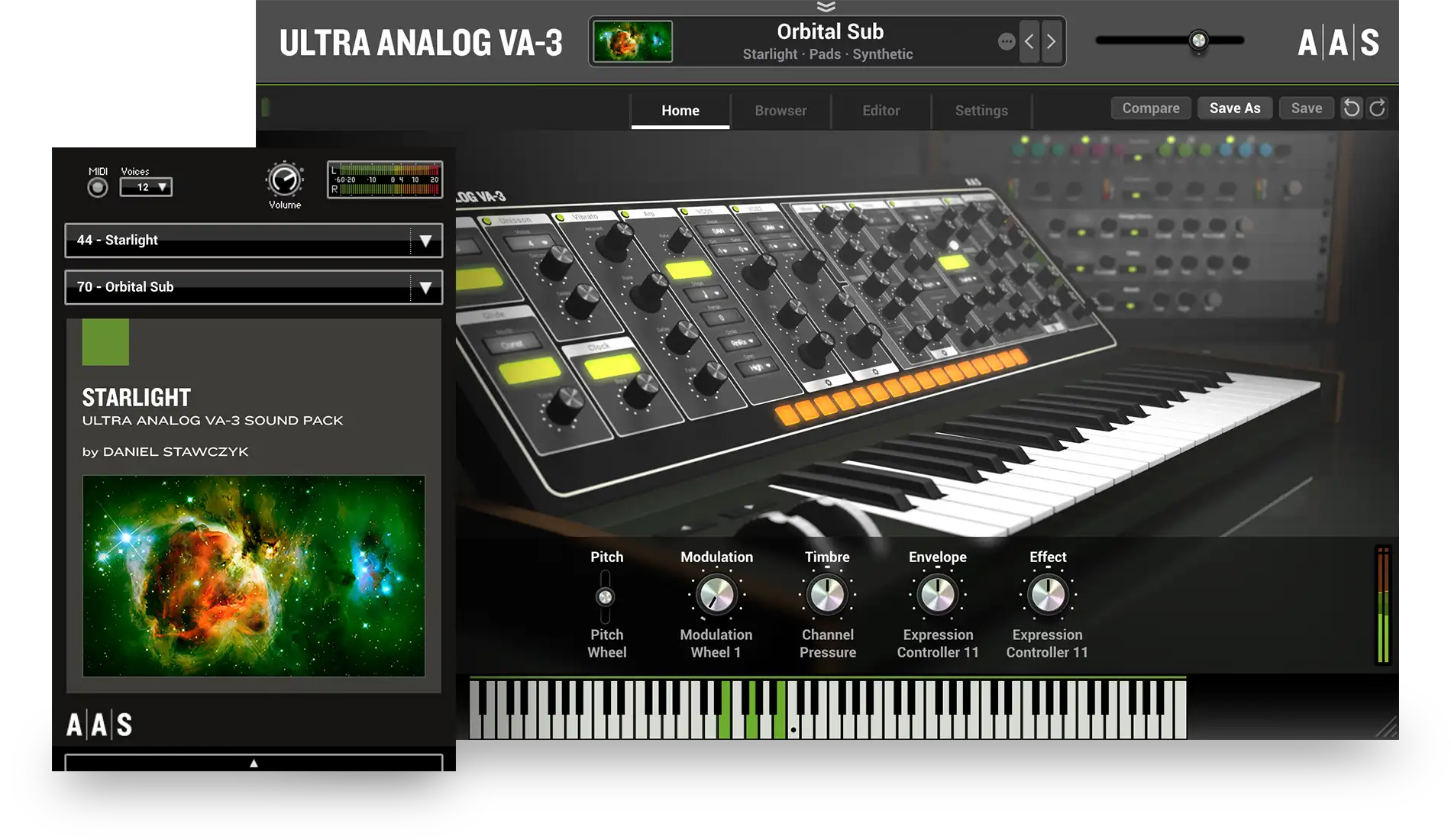Click the Effect knob
Viewport: 1451px width, 840px height.
click(1048, 595)
